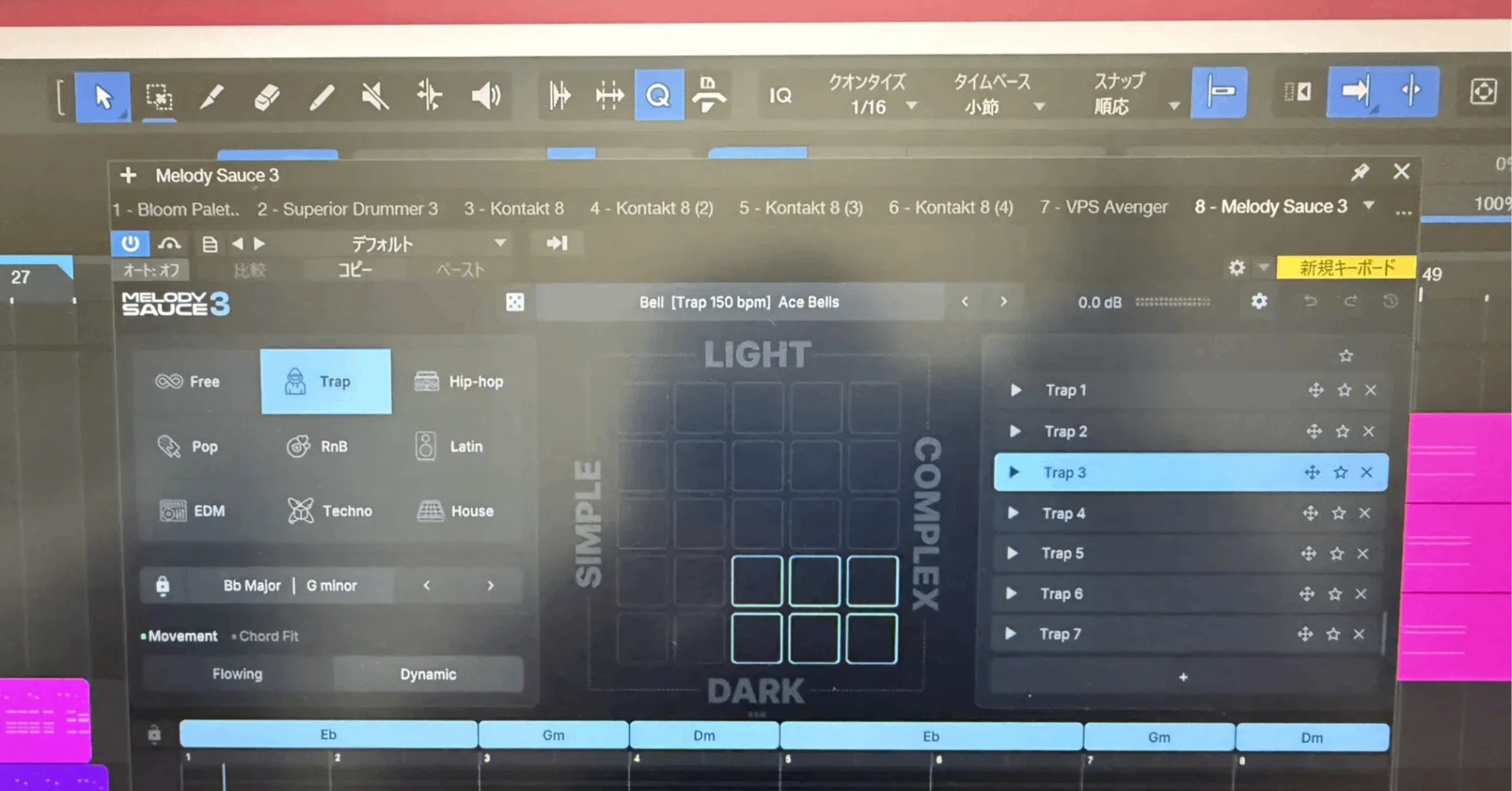Screen dimensions: 1512x791
Task: Select the eraser tool
Action: (x=267, y=97)
